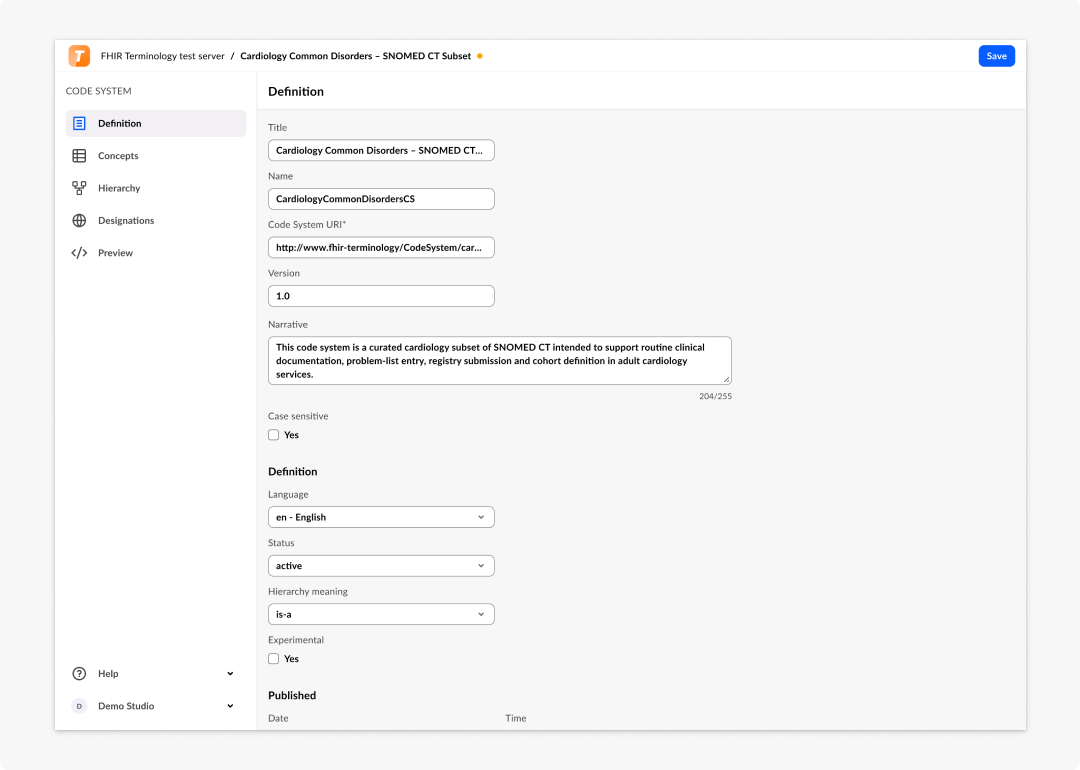Open the Status dropdown showing active
Viewport: 1080px width, 770px height.
tap(381, 565)
